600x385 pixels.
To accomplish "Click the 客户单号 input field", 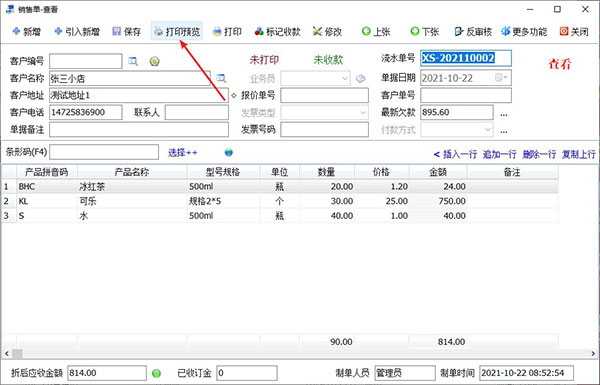I will click(x=466, y=95).
